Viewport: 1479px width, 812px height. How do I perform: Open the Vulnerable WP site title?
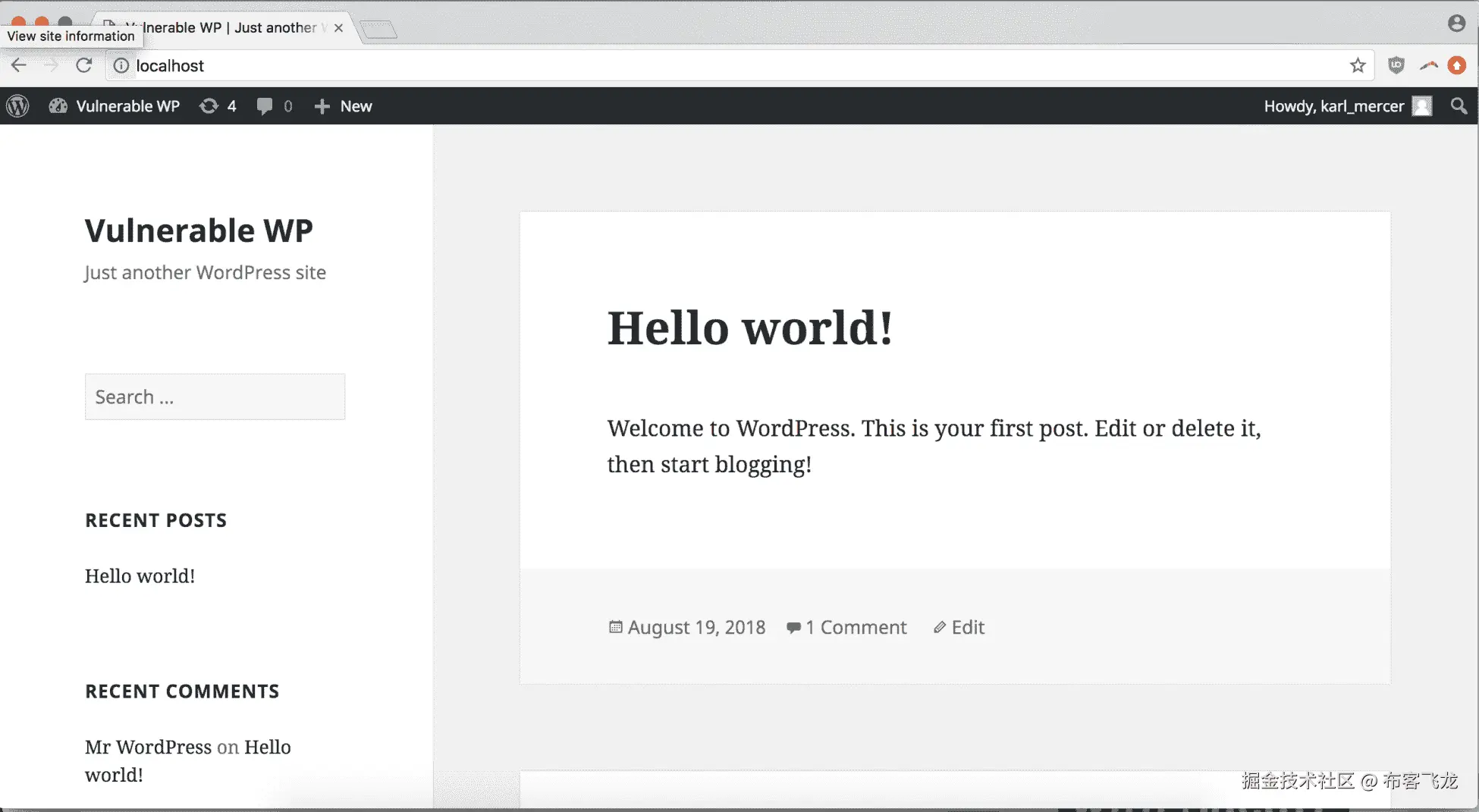tap(199, 230)
